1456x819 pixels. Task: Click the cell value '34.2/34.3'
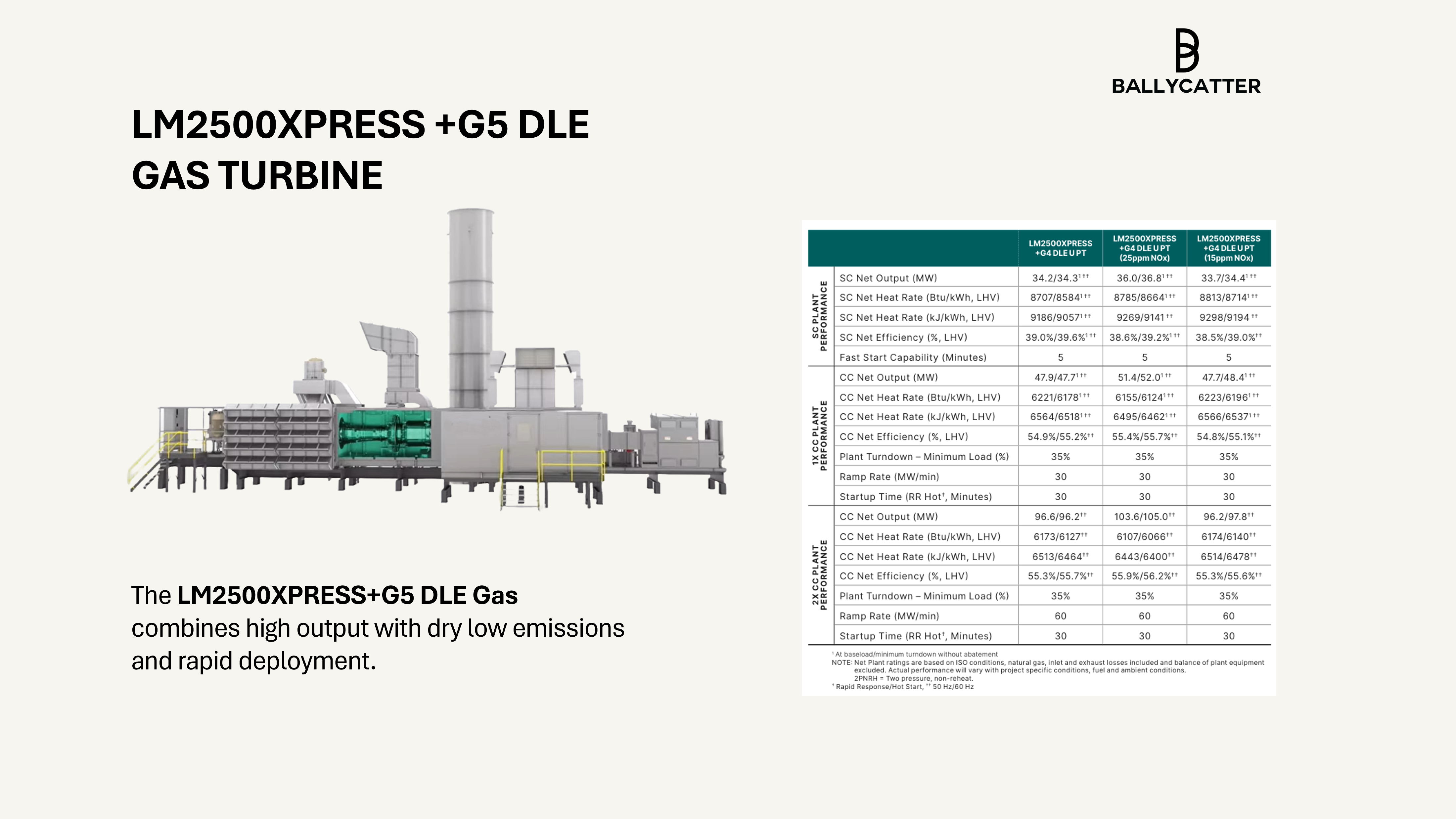click(1060, 278)
